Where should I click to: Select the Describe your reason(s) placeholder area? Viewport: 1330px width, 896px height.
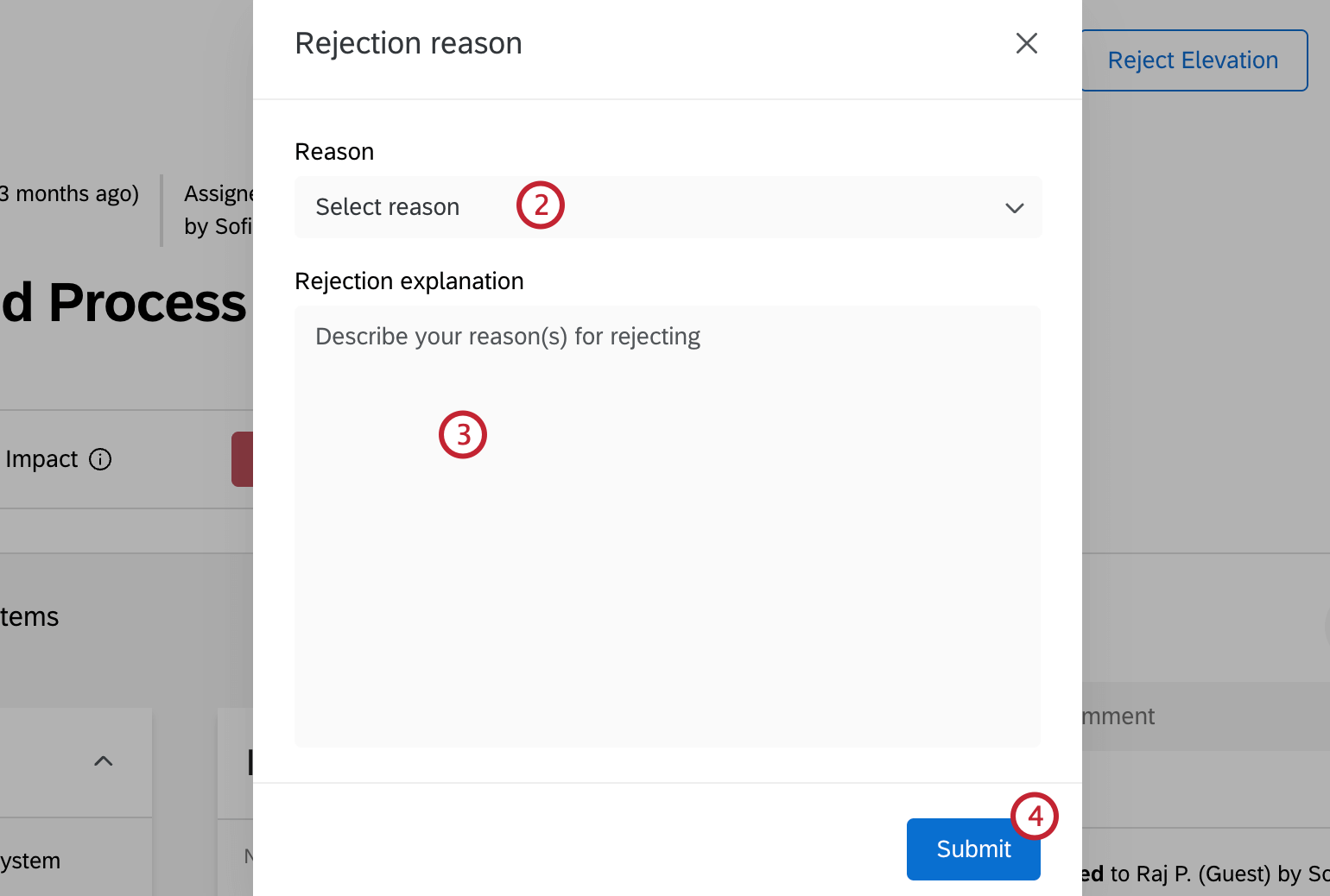508,336
